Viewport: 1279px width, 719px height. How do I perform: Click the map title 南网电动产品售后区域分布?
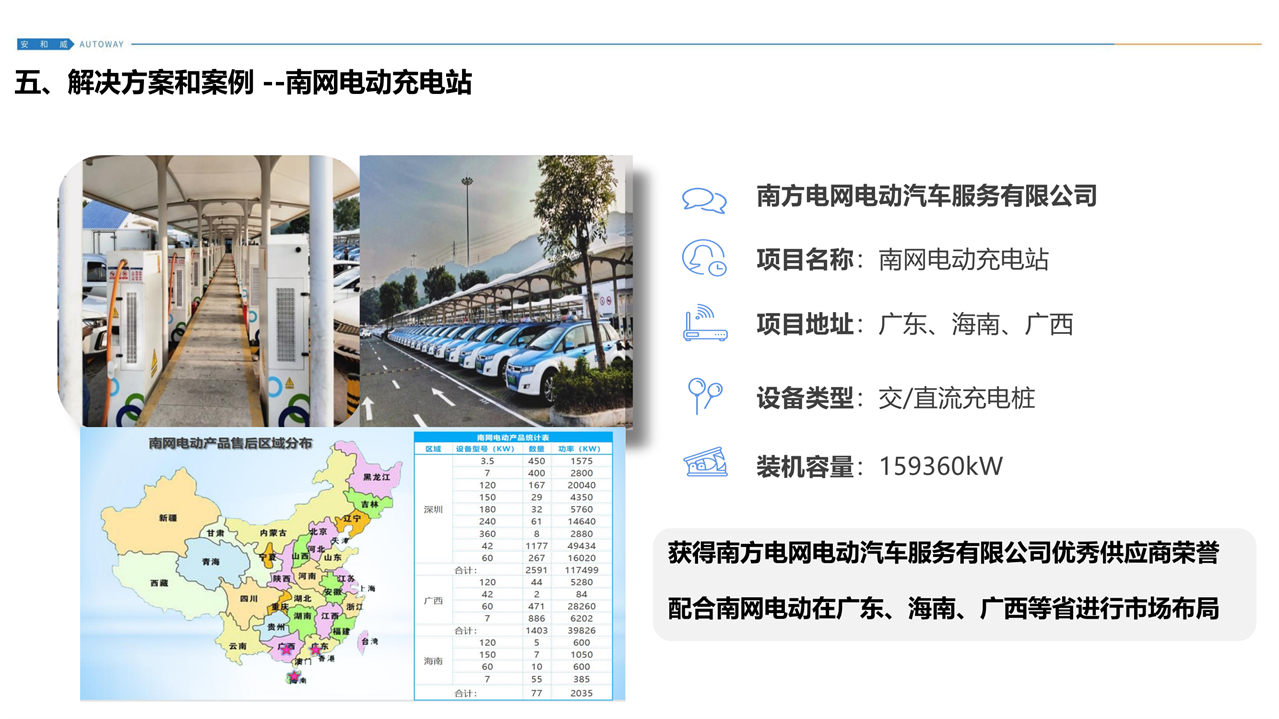coord(230,443)
